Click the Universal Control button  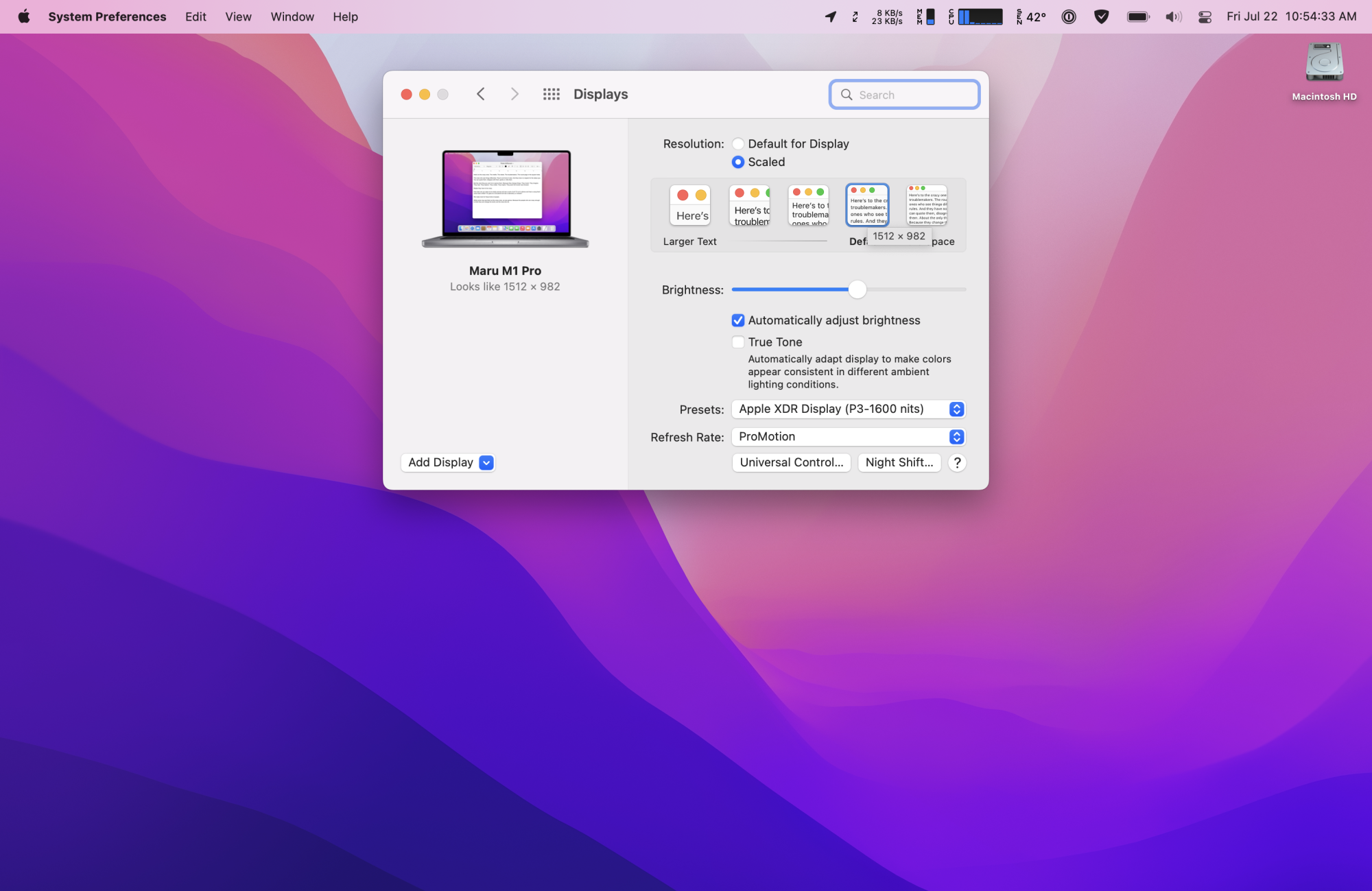[791, 463]
